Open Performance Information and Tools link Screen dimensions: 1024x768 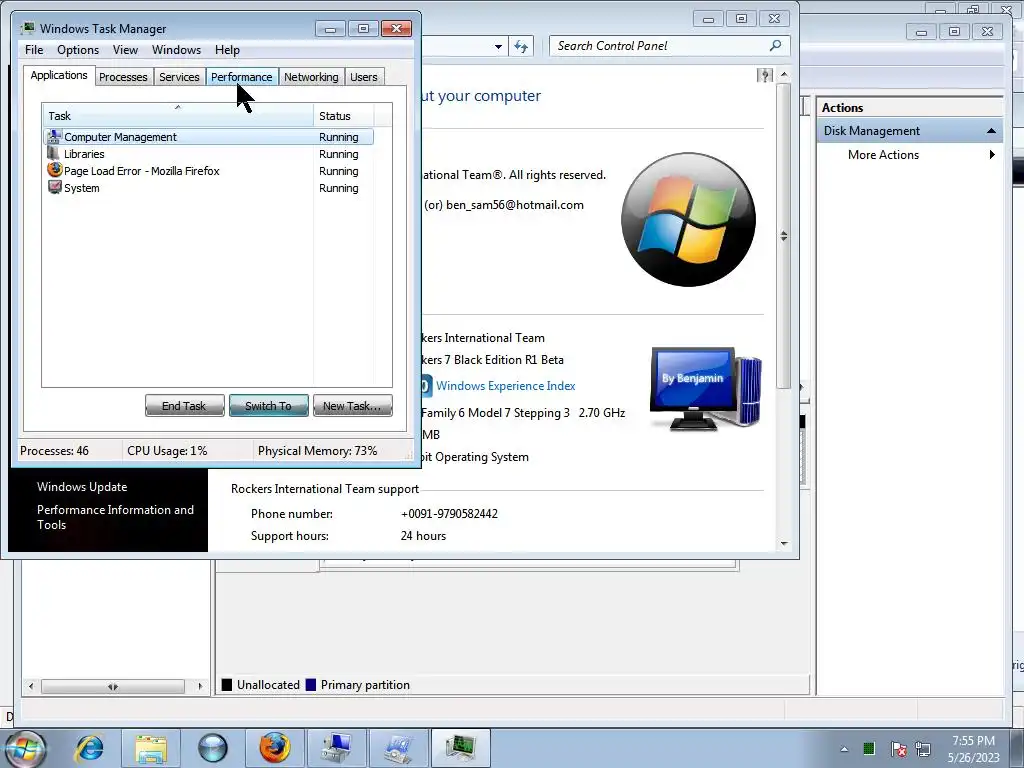pyautogui.click(x=116, y=517)
